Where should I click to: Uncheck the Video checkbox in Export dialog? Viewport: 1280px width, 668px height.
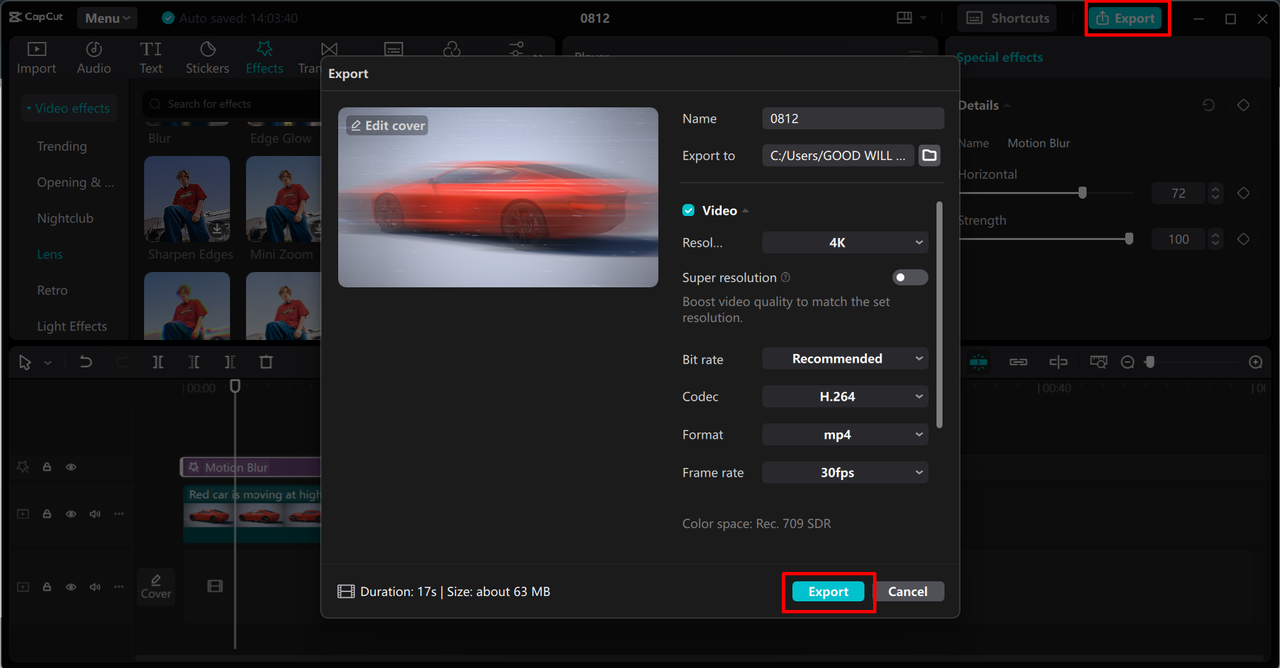688,210
